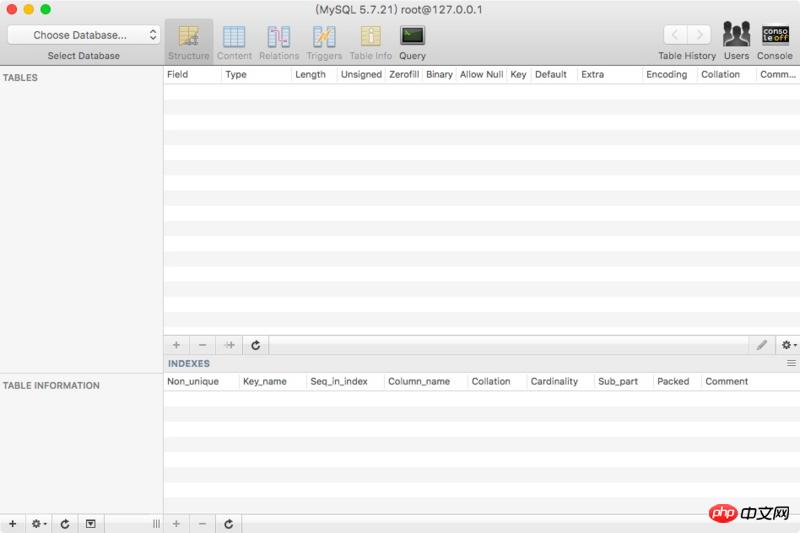Toggle the Indexes pane with lines icon
This screenshot has height=533, width=800.
click(x=791, y=363)
